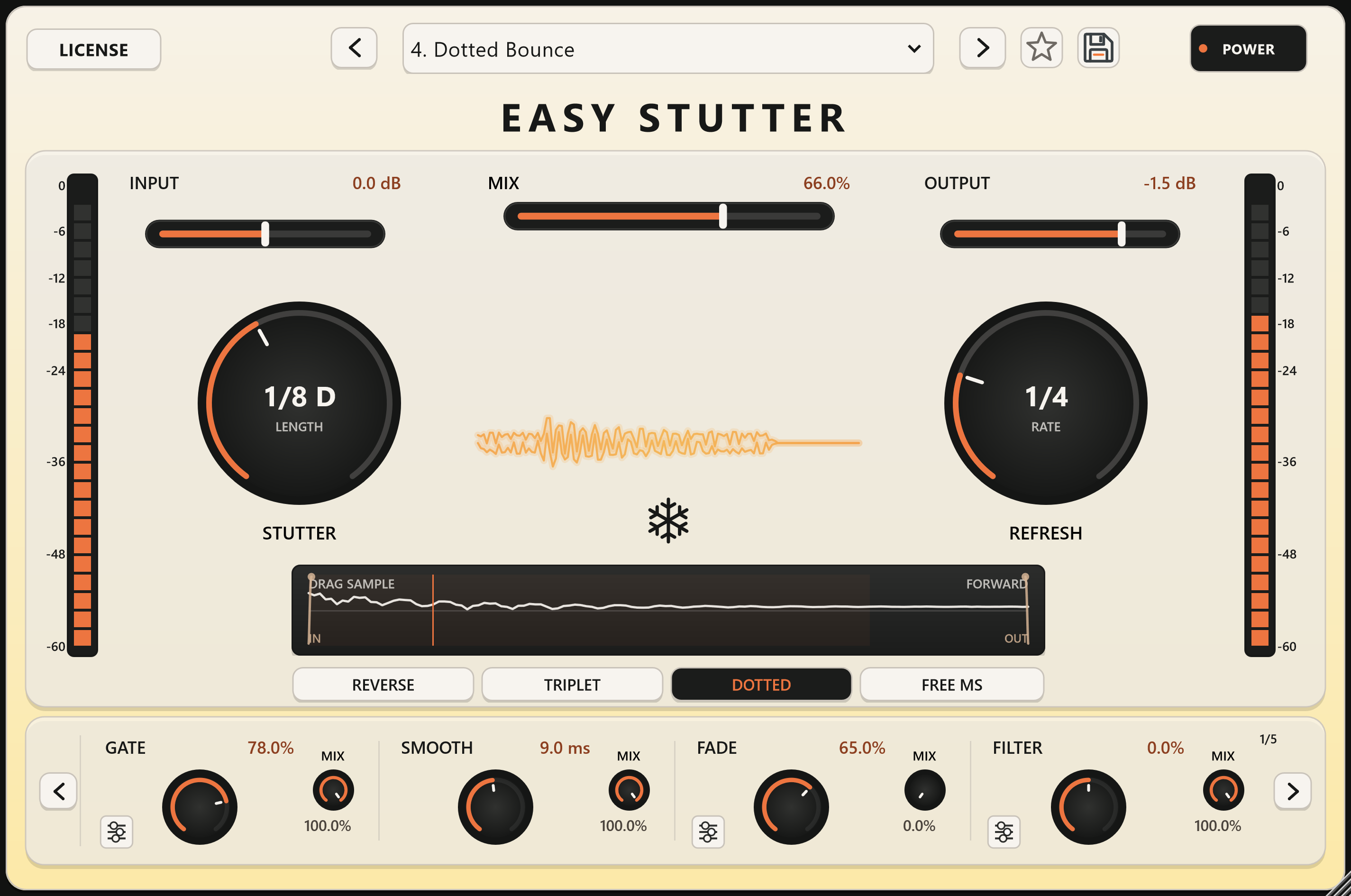The height and width of the screenshot is (896, 1351).
Task: Enable TRIPLET mode
Action: pos(572,685)
